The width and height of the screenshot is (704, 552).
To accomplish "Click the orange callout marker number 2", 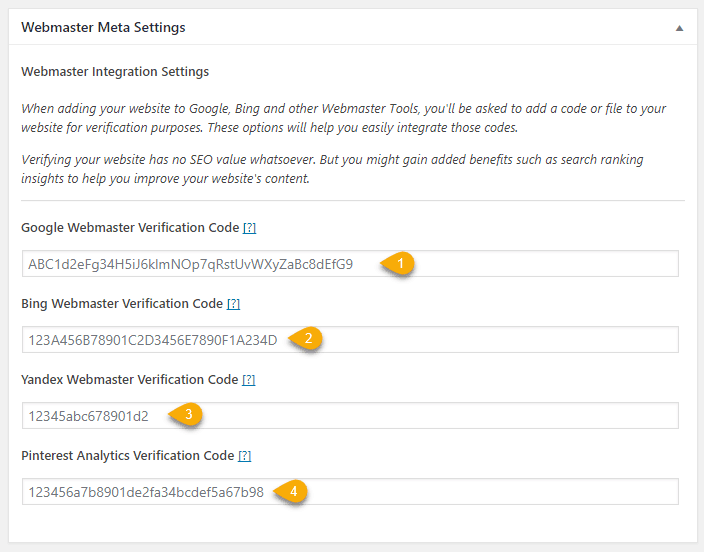I will coord(308,339).
